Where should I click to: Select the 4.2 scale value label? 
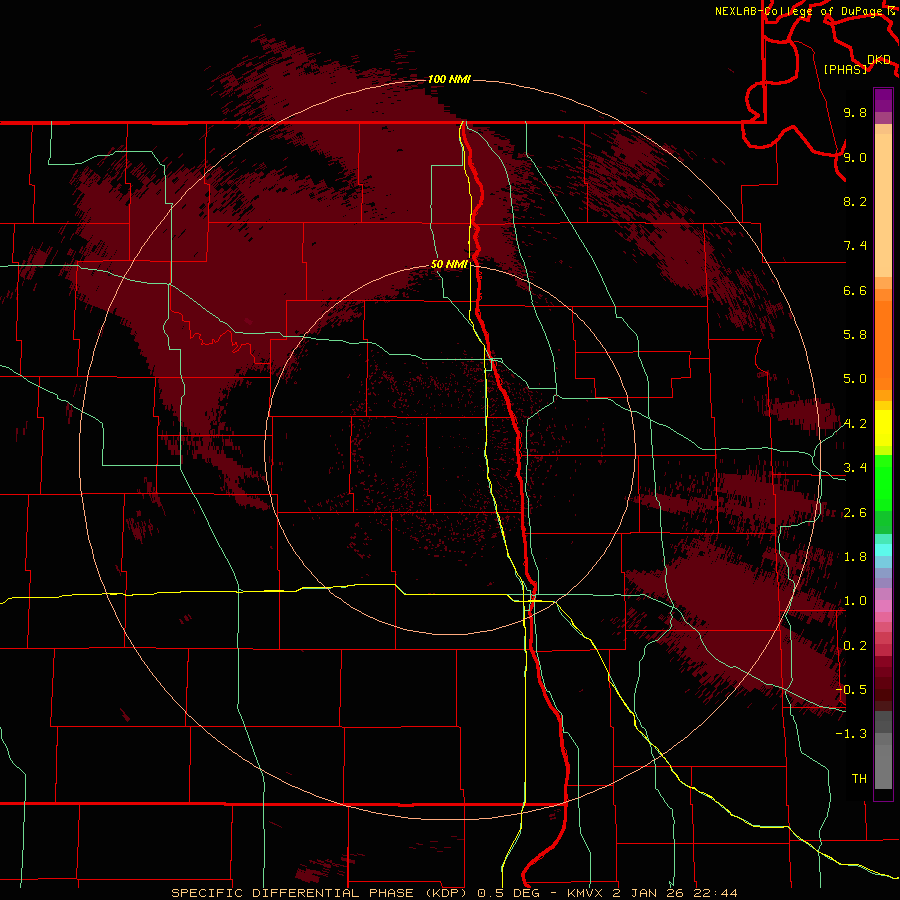pos(855,424)
